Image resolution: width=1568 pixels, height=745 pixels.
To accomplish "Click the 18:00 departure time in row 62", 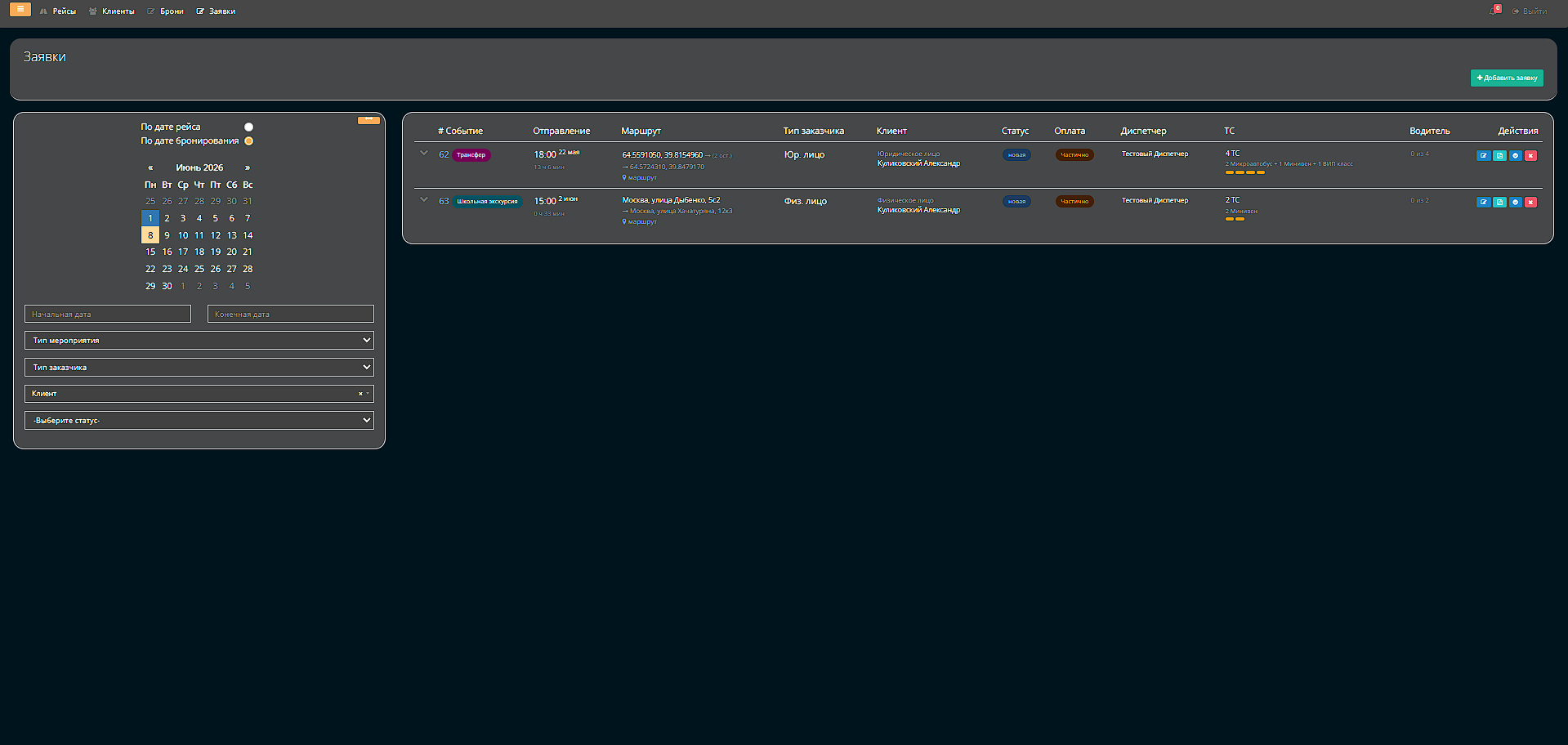I will (545, 154).
